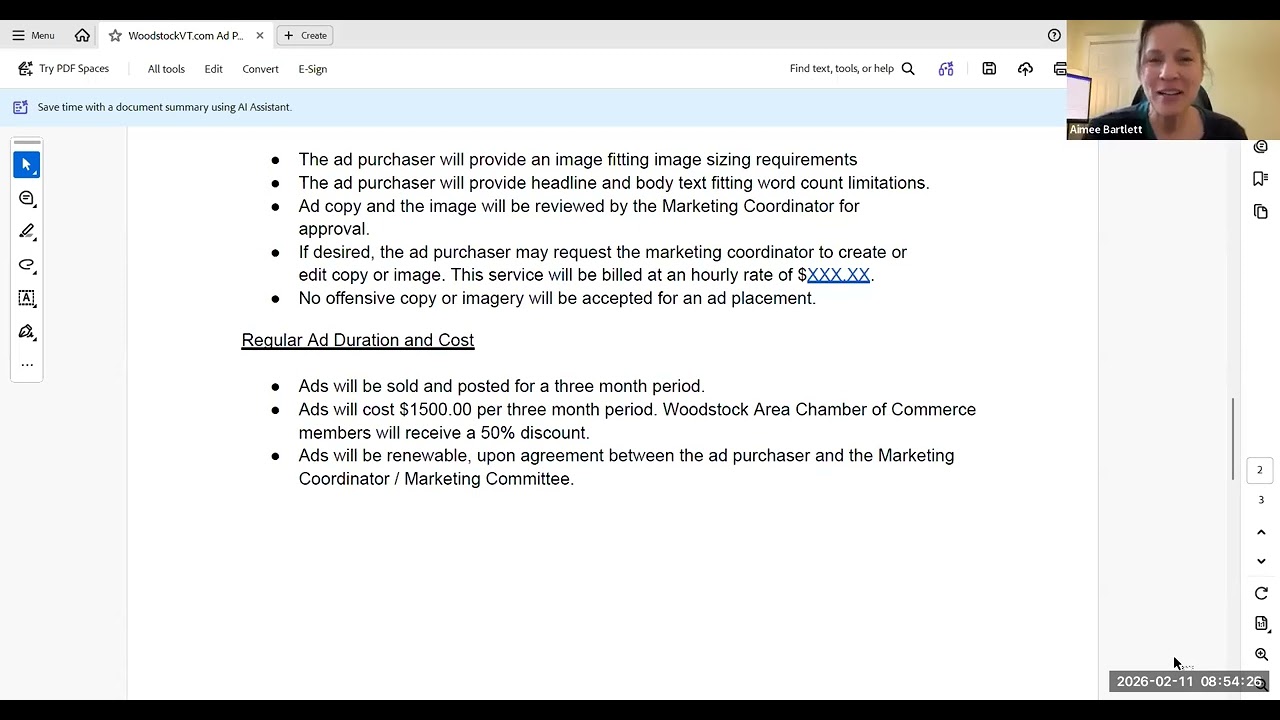This screenshot has width=1280, height=720.
Task: Open Try PDF Spaces
Action: (x=64, y=69)
